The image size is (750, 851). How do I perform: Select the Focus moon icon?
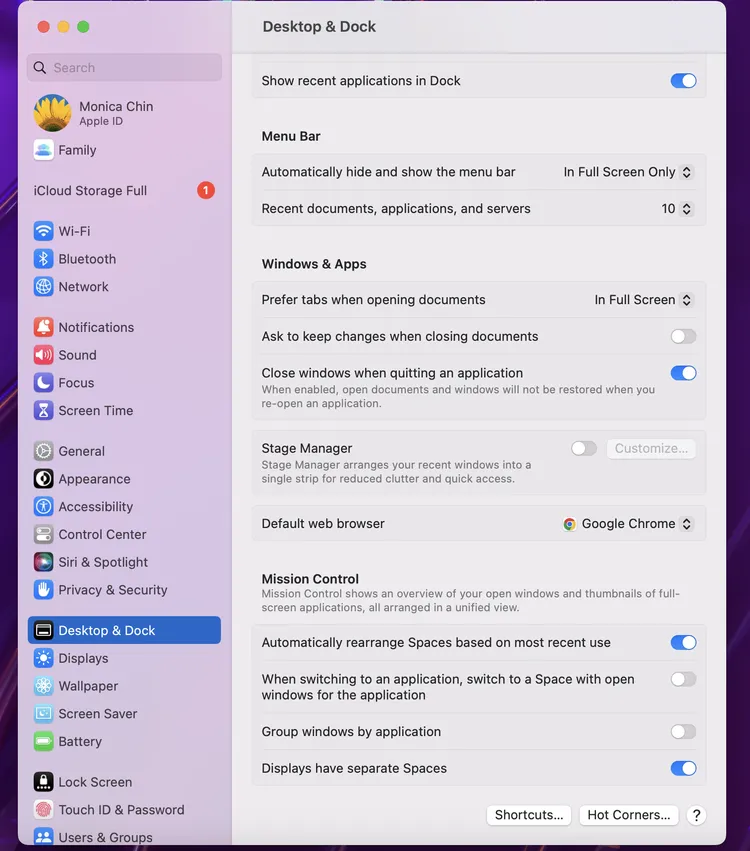click(x=43, y=383)
